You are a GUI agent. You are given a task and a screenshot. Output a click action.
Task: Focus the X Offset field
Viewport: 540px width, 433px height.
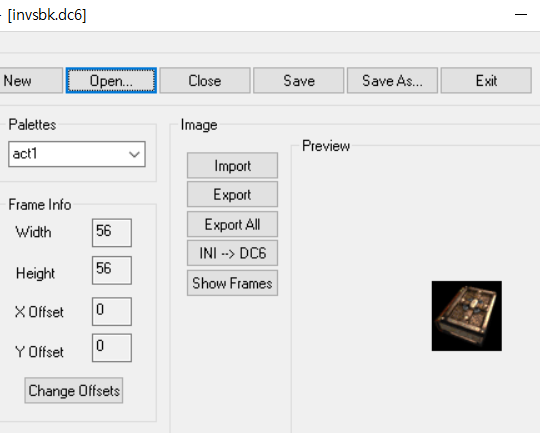pyautogui.click(x=112, y=311)
